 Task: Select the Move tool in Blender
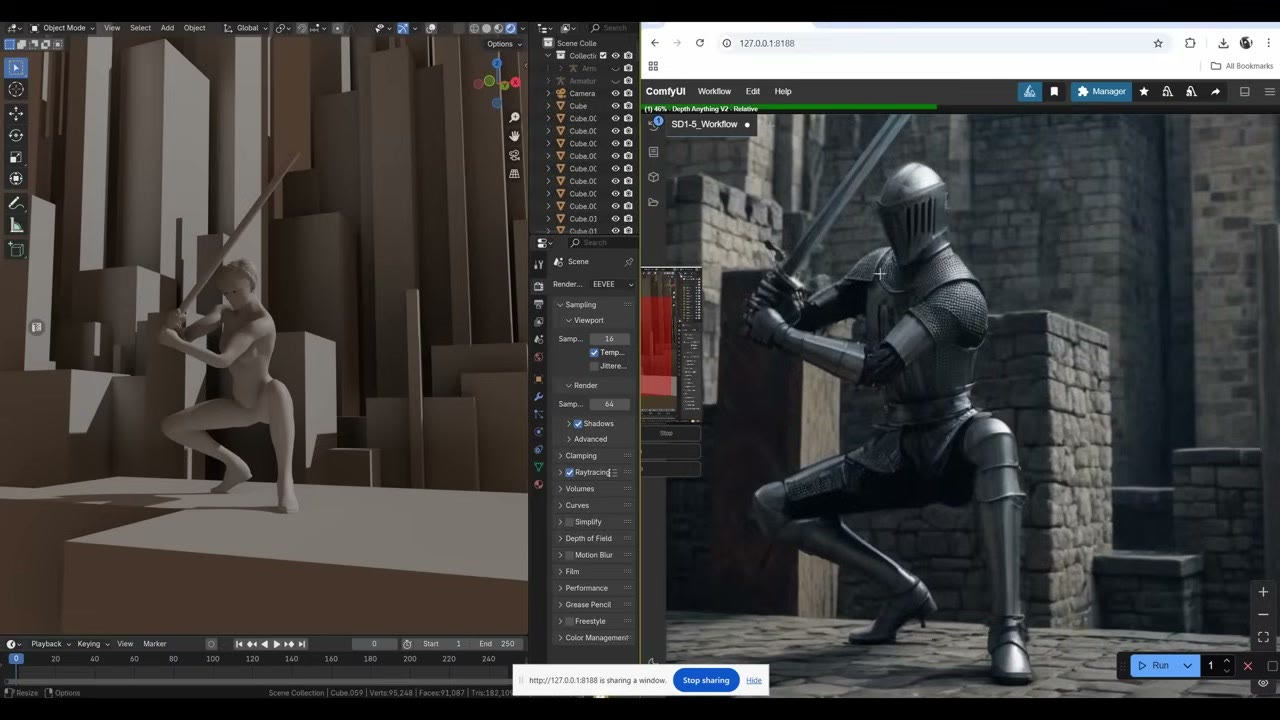tap(16, 113)
